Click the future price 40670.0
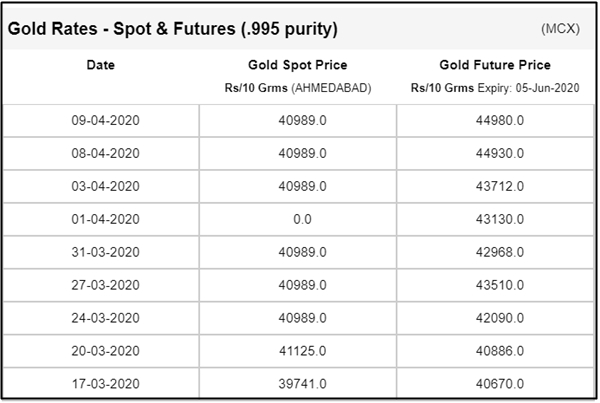Screen dimensions: 600x403 (x=495, y=384)
